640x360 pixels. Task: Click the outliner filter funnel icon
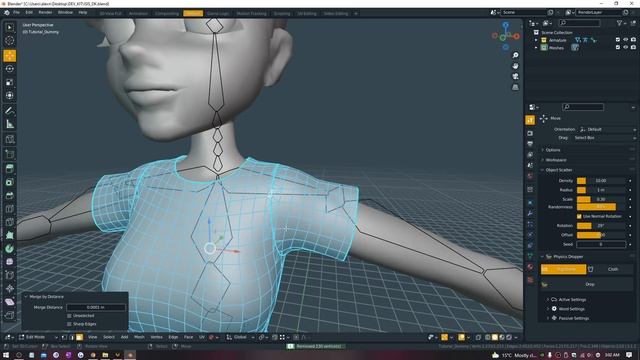(x=619, y=23)
